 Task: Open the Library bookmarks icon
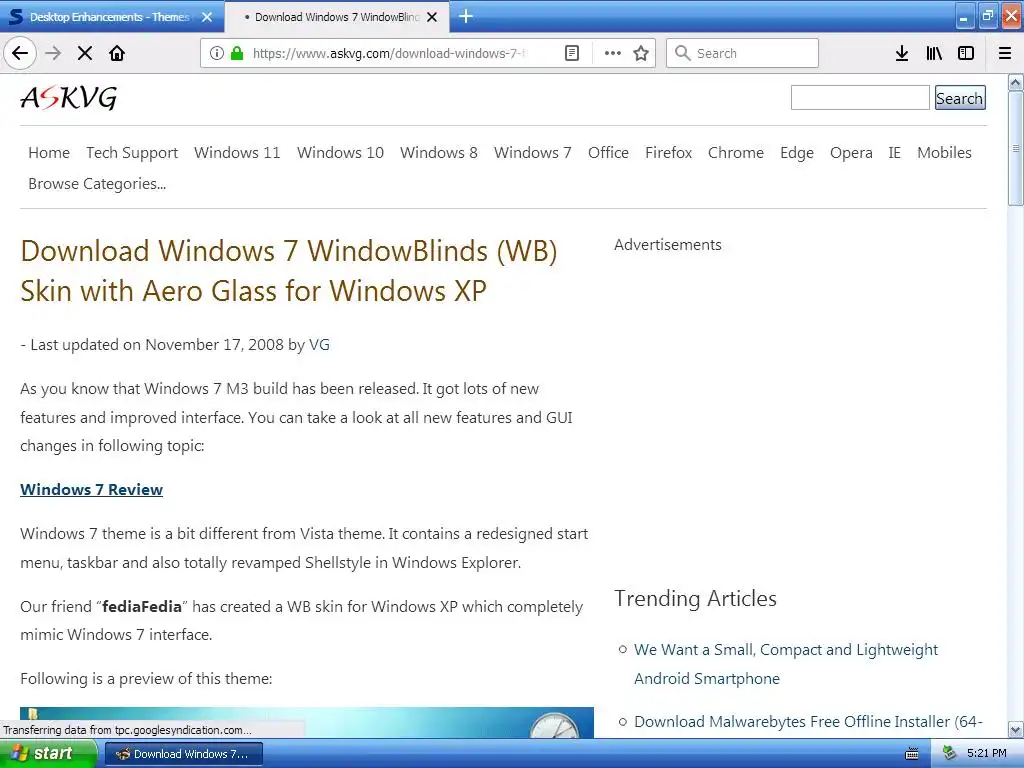pos(934,53)
